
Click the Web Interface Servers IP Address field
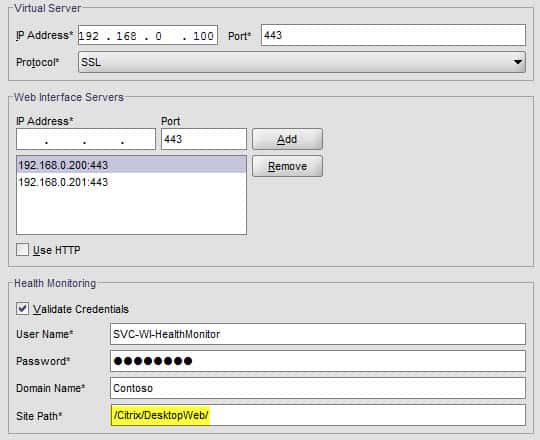[86, 139]
